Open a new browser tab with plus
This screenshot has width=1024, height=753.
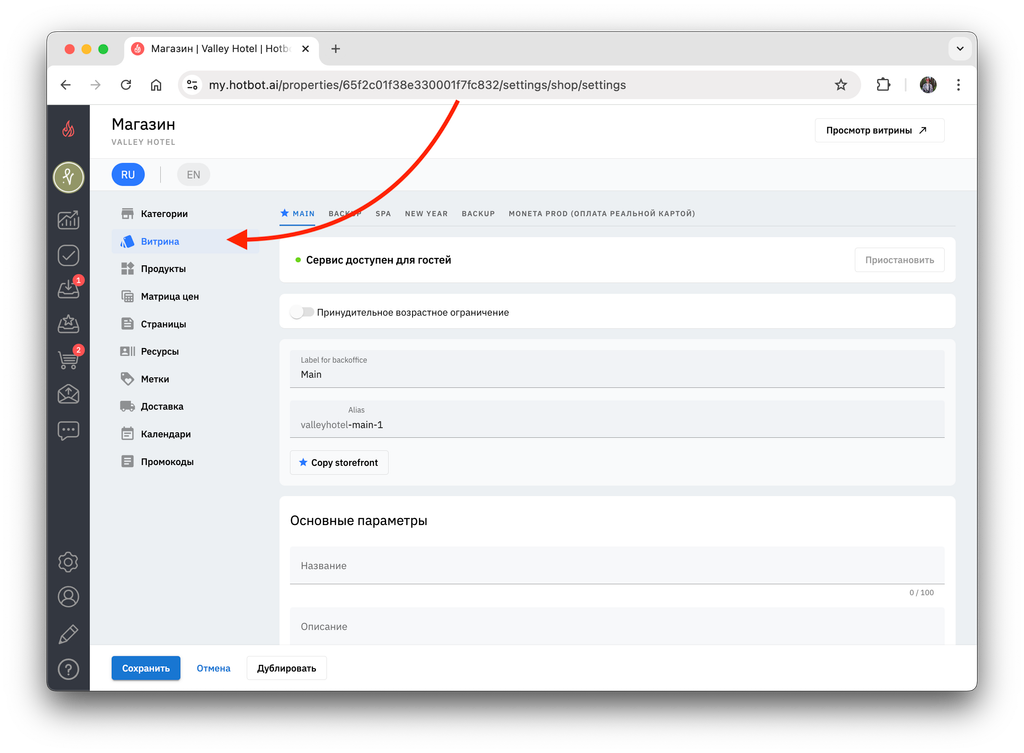(336, 49)
